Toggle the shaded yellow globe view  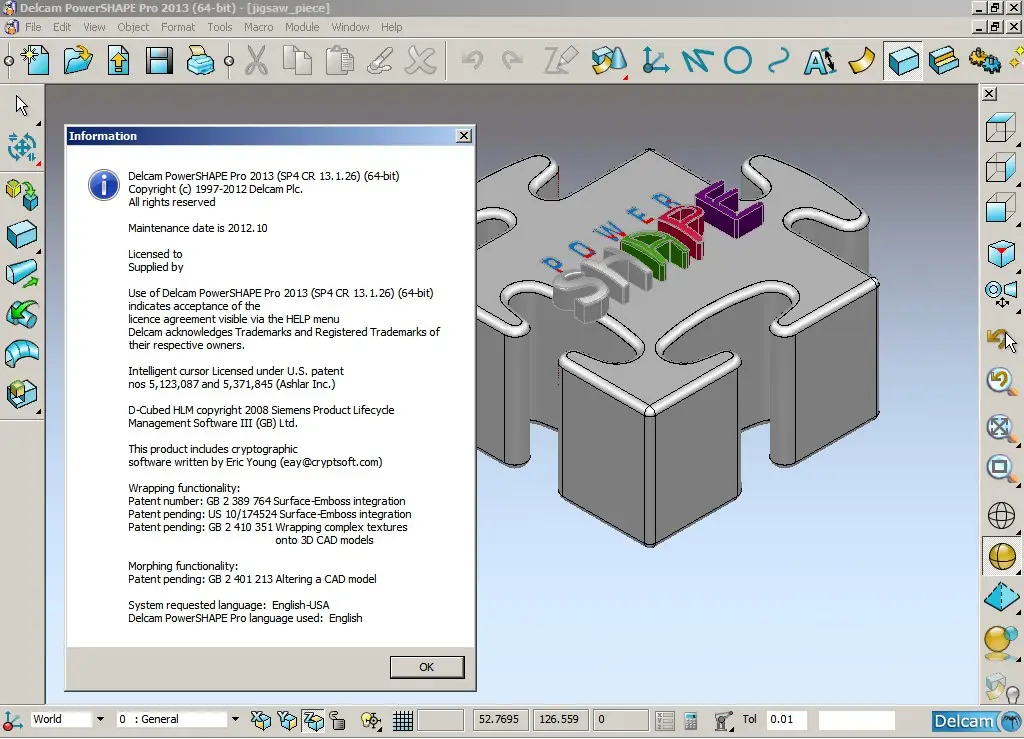pyautogui.click(x=1002, y=556)
